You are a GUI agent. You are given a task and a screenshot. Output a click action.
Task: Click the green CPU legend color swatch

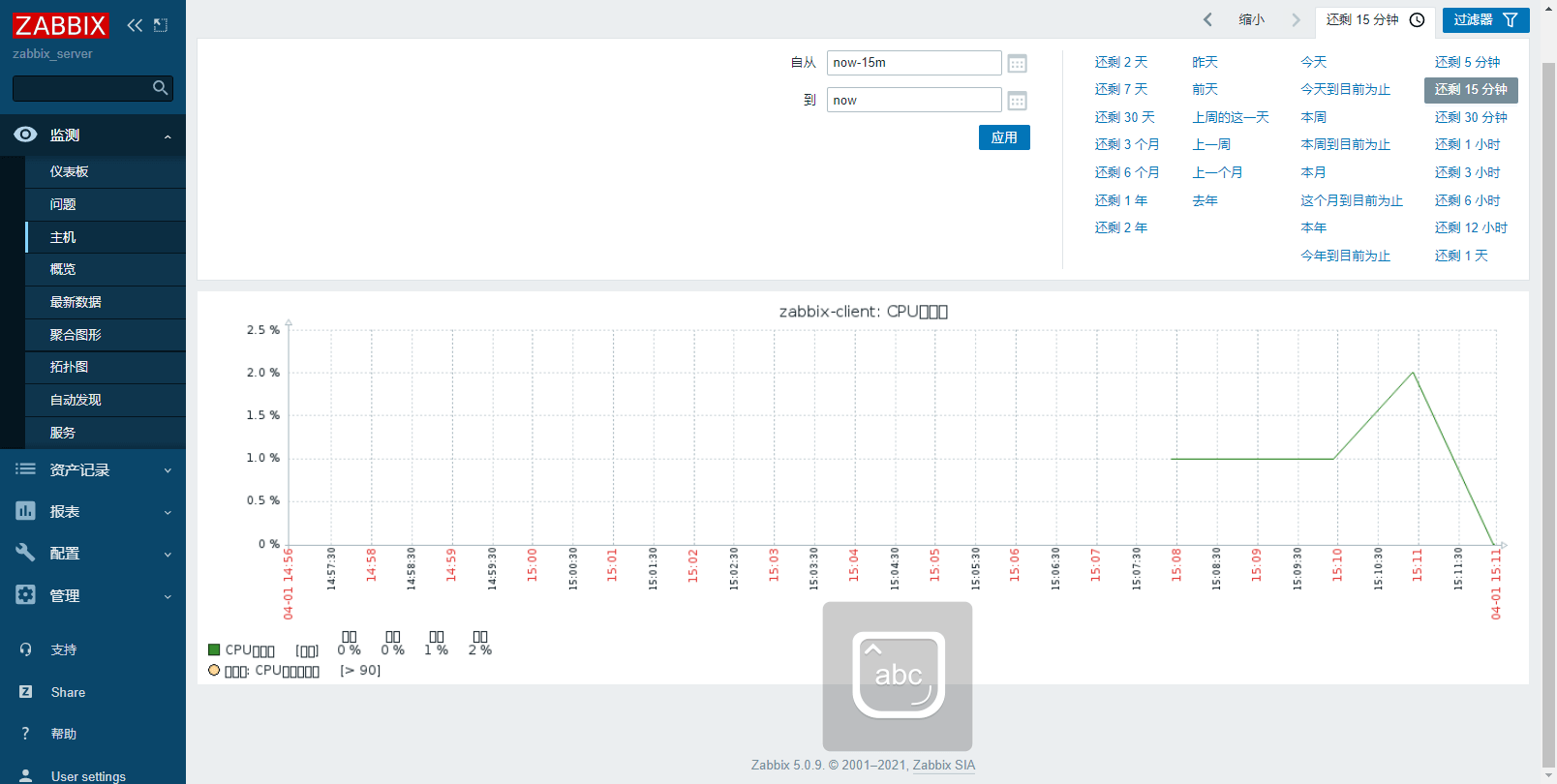[x=214, y=649]
